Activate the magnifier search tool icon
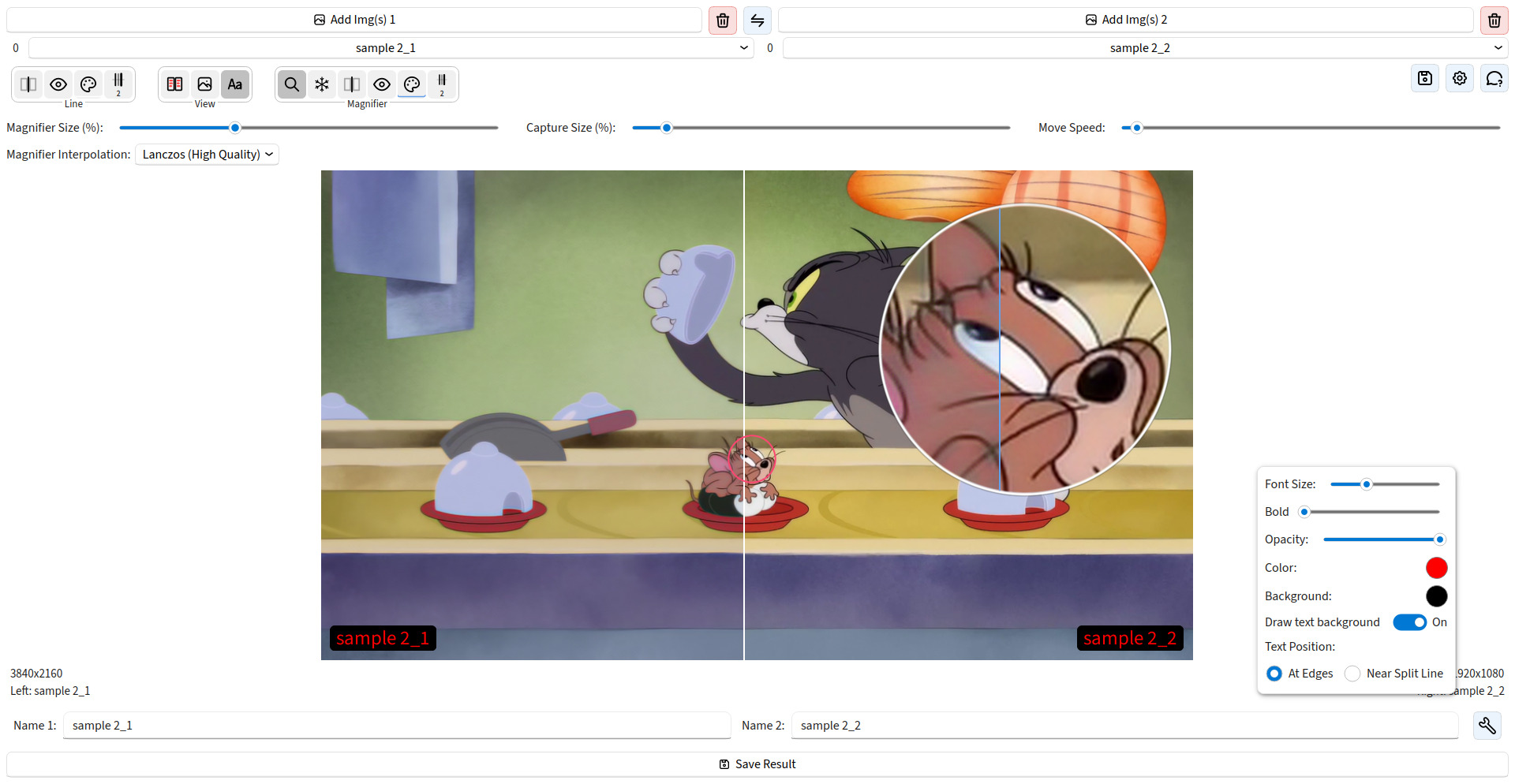This screenshot has width=1515, height=784. coord(292,84)
